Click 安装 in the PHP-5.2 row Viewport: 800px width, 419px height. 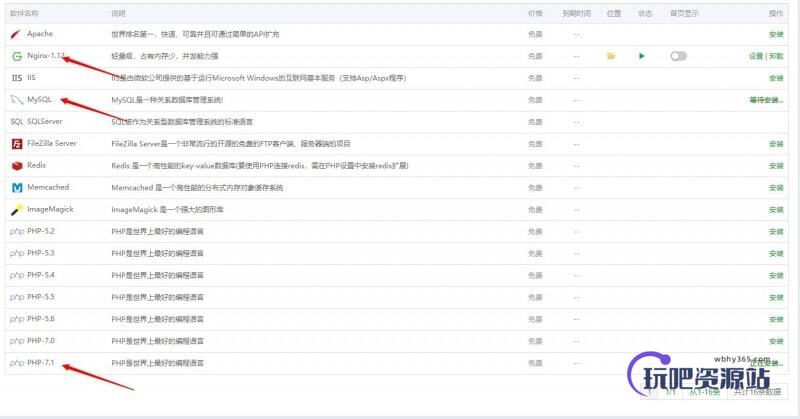coord(776,232)
